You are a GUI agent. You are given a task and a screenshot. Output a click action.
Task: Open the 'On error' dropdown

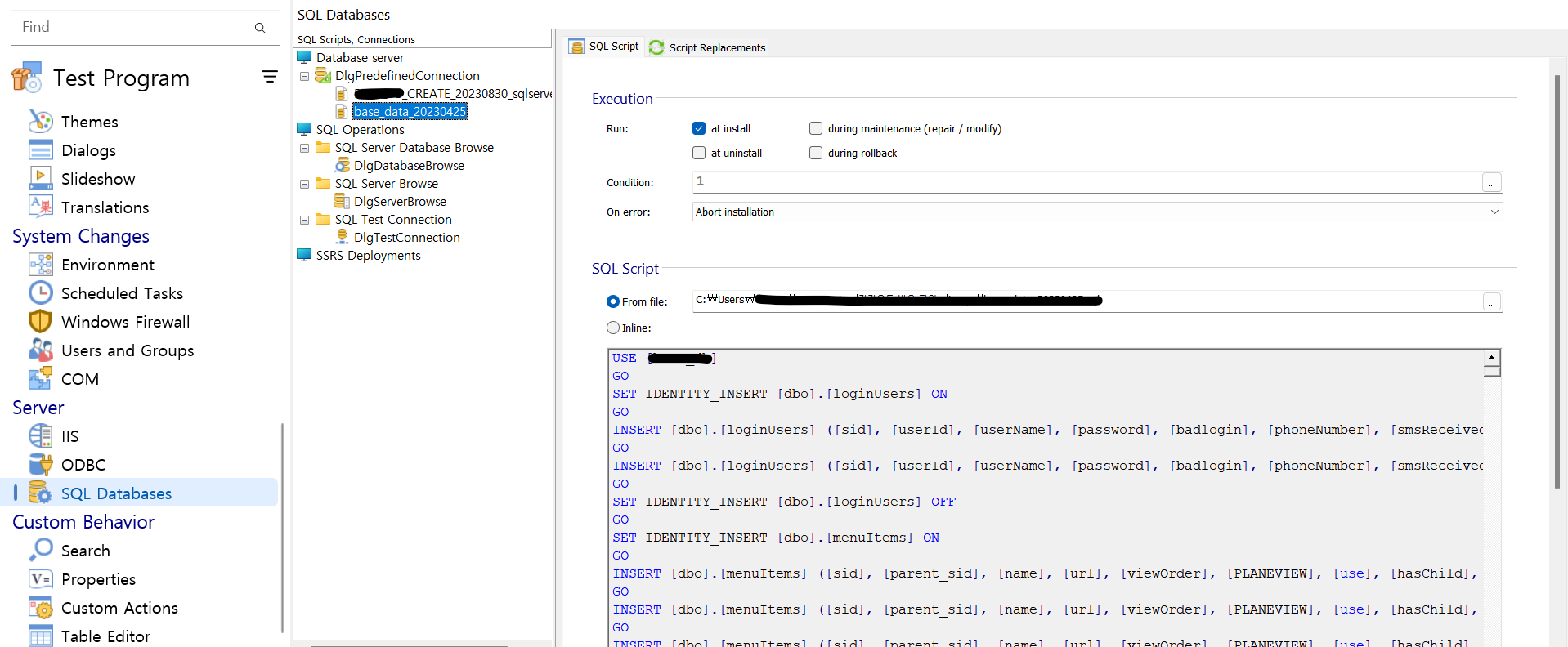[1097, 212]
